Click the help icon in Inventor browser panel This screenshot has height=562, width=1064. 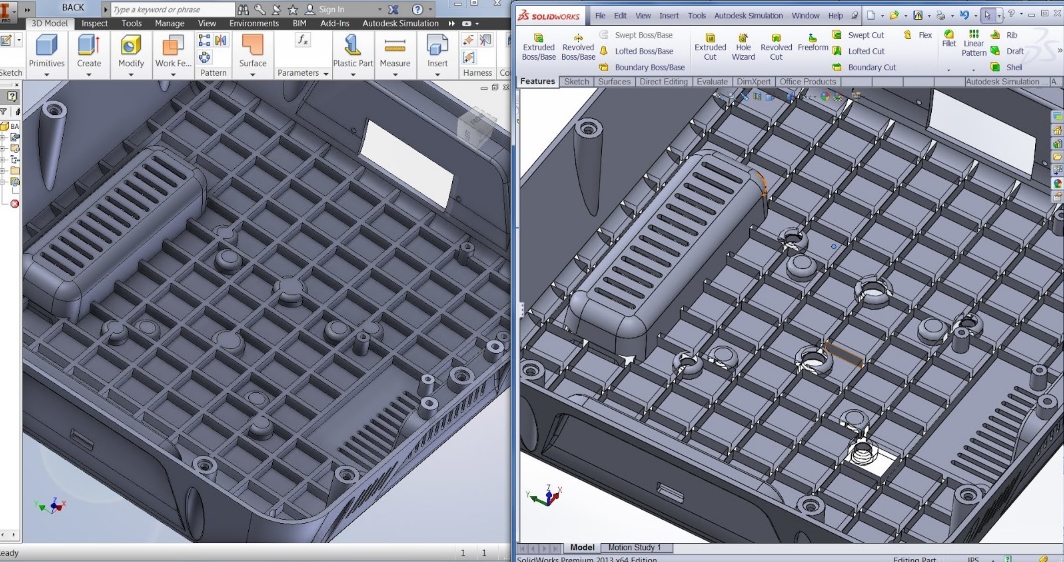click(x=11, y=96)
